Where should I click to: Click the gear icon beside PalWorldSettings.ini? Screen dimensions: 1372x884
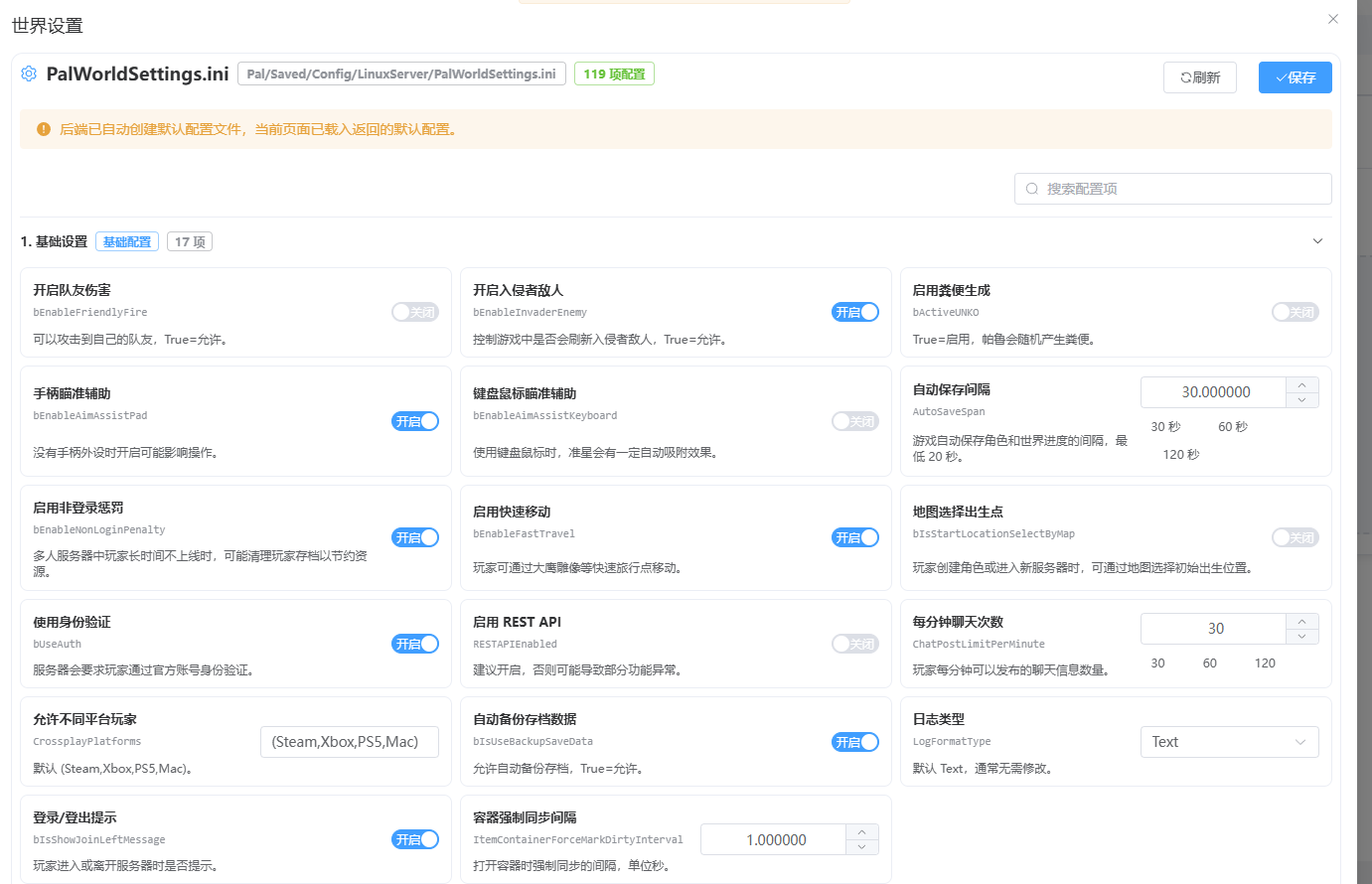tap(29, 74)
